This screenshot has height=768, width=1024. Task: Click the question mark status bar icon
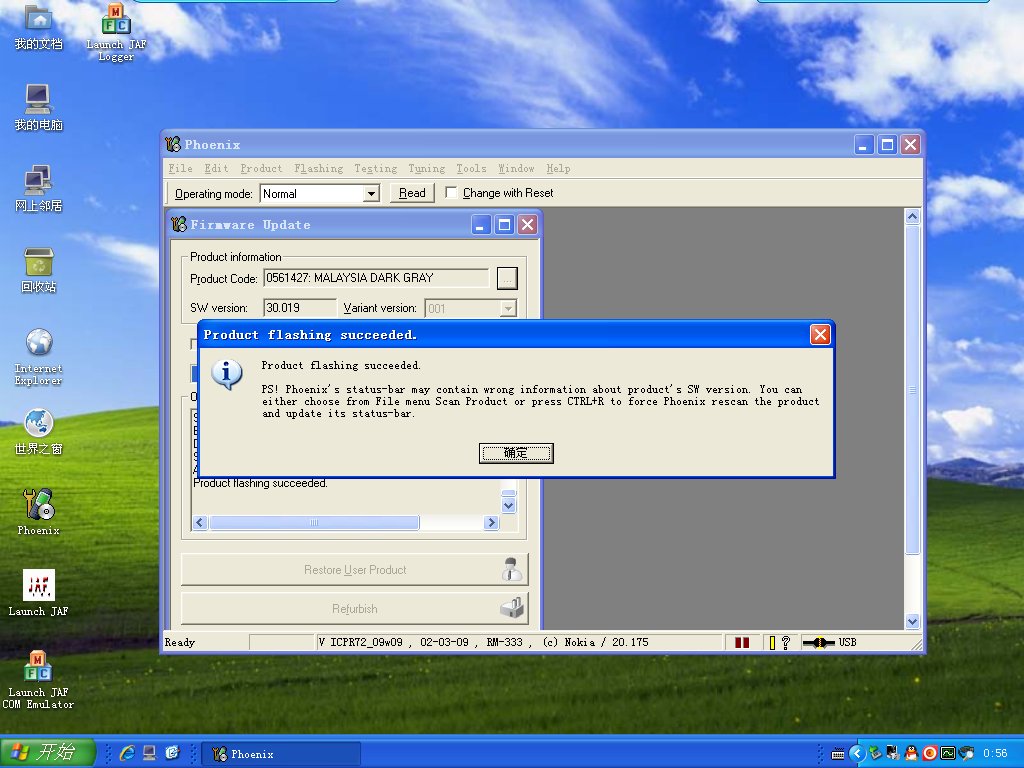786,643
